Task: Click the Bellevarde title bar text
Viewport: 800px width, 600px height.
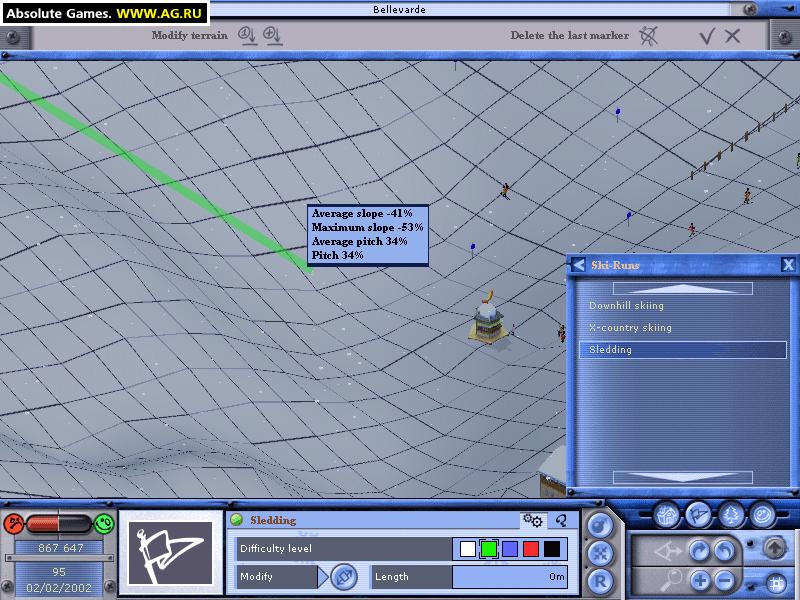Action: coord(399,9)
